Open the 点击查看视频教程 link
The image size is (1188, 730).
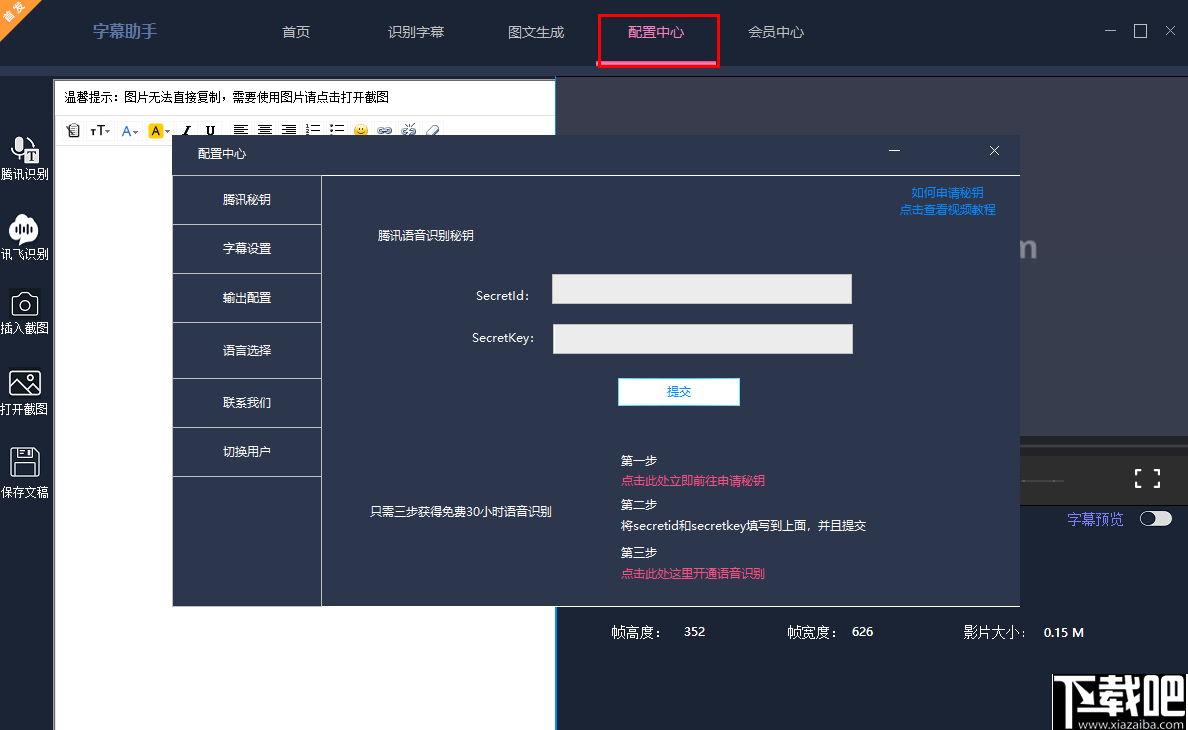(947, 210)
